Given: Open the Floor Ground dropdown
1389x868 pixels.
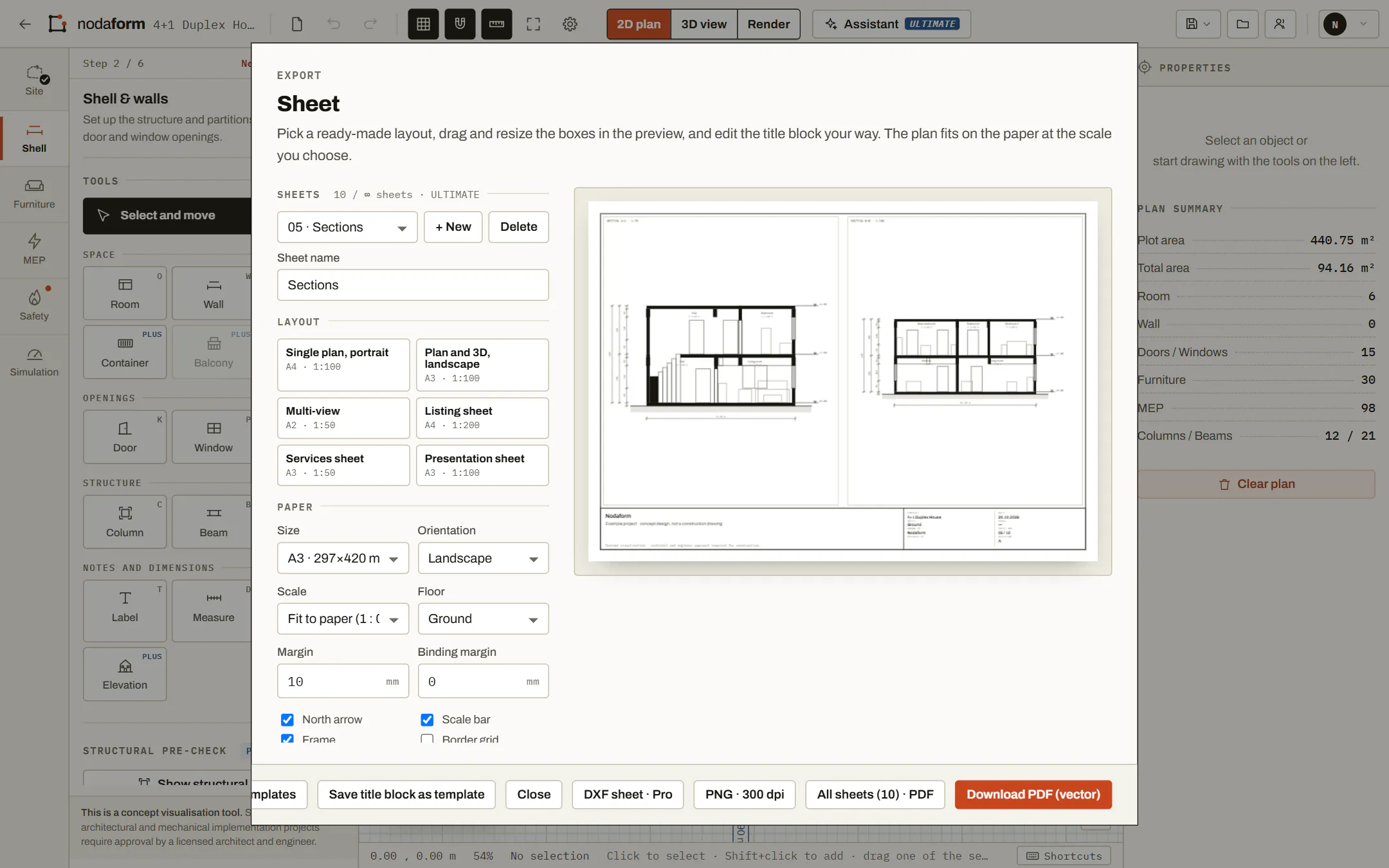Looking at the screenshot, I should click(x=483, y=619).
